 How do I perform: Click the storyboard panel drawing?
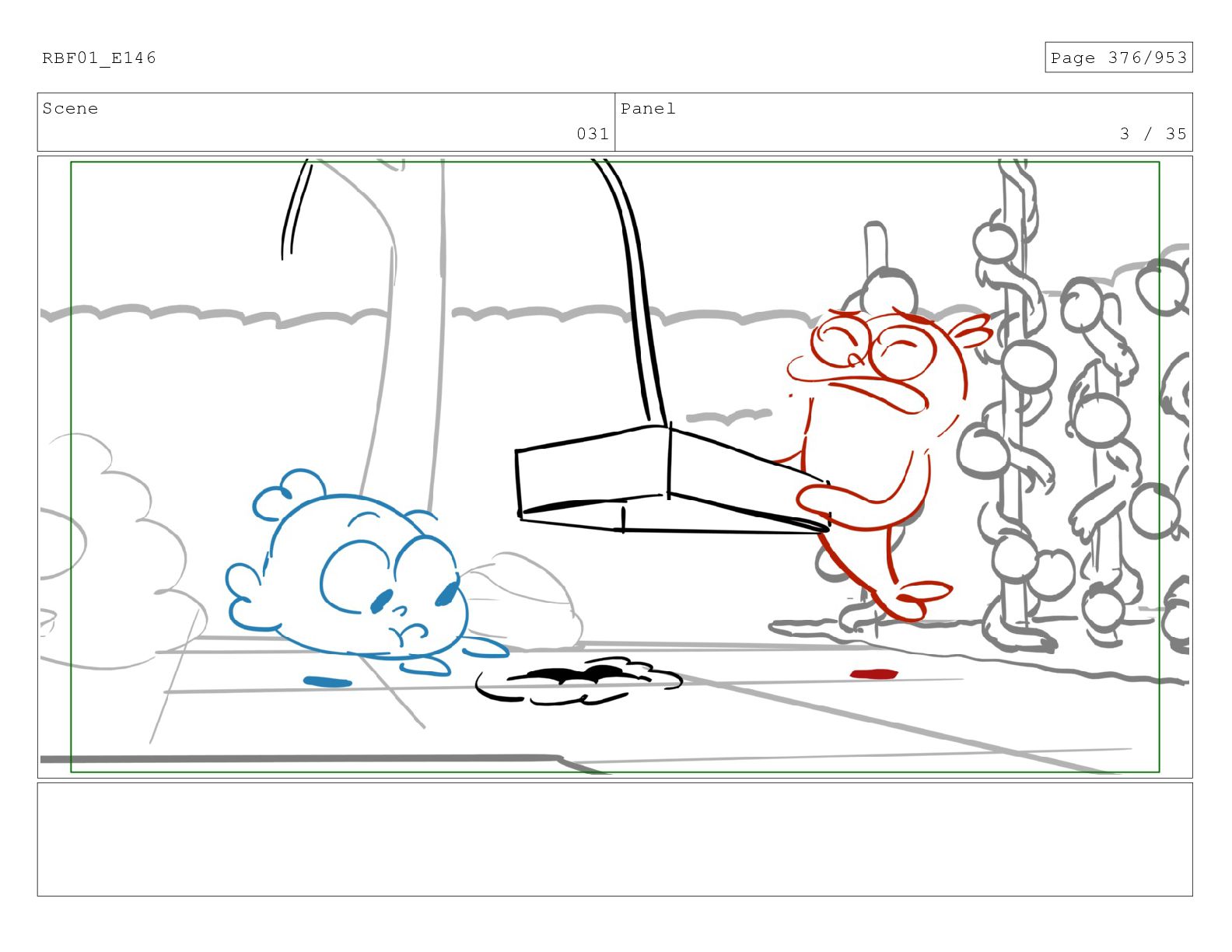(614, 467)
